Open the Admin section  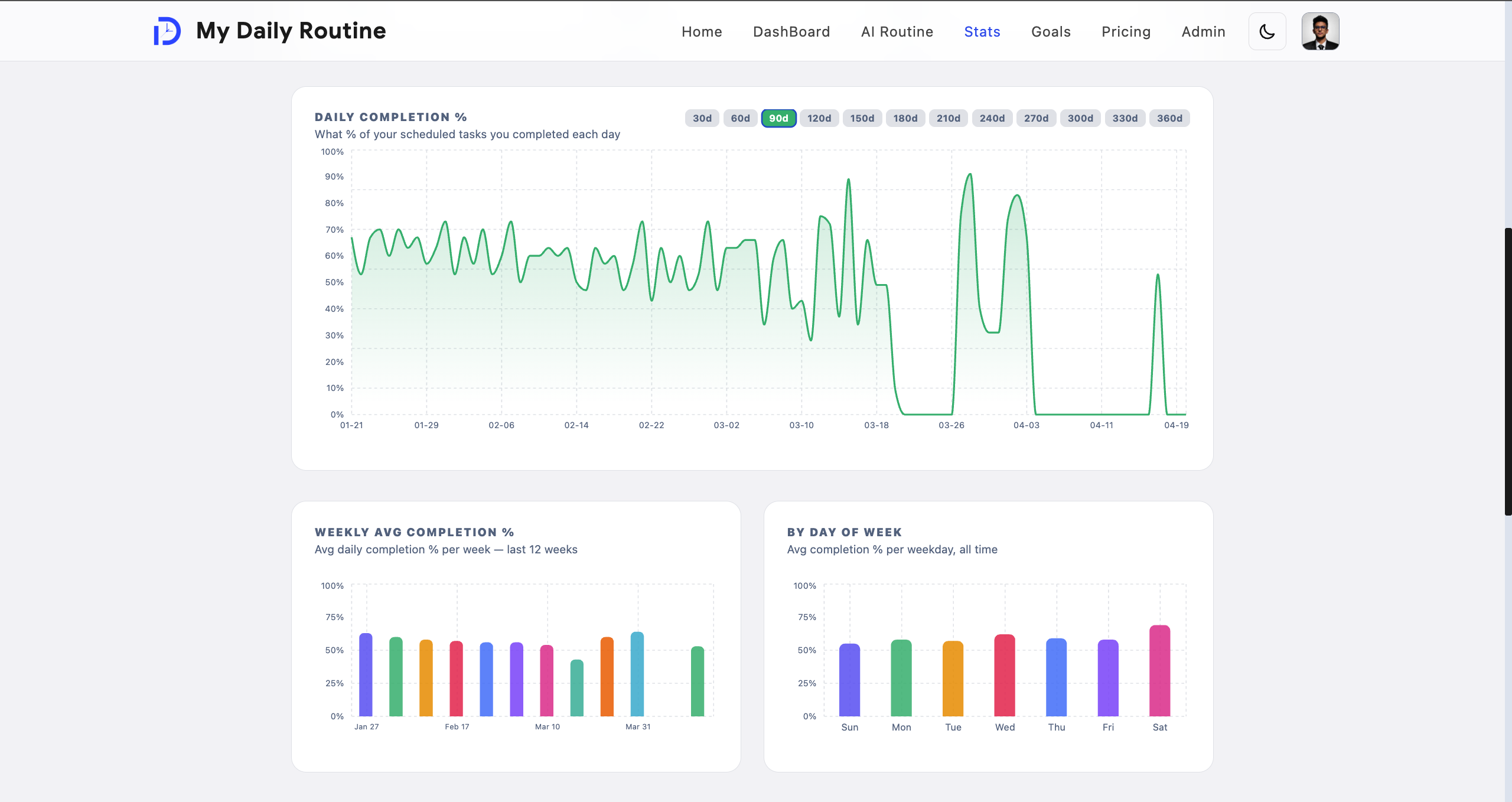[x=1203, y=32]
